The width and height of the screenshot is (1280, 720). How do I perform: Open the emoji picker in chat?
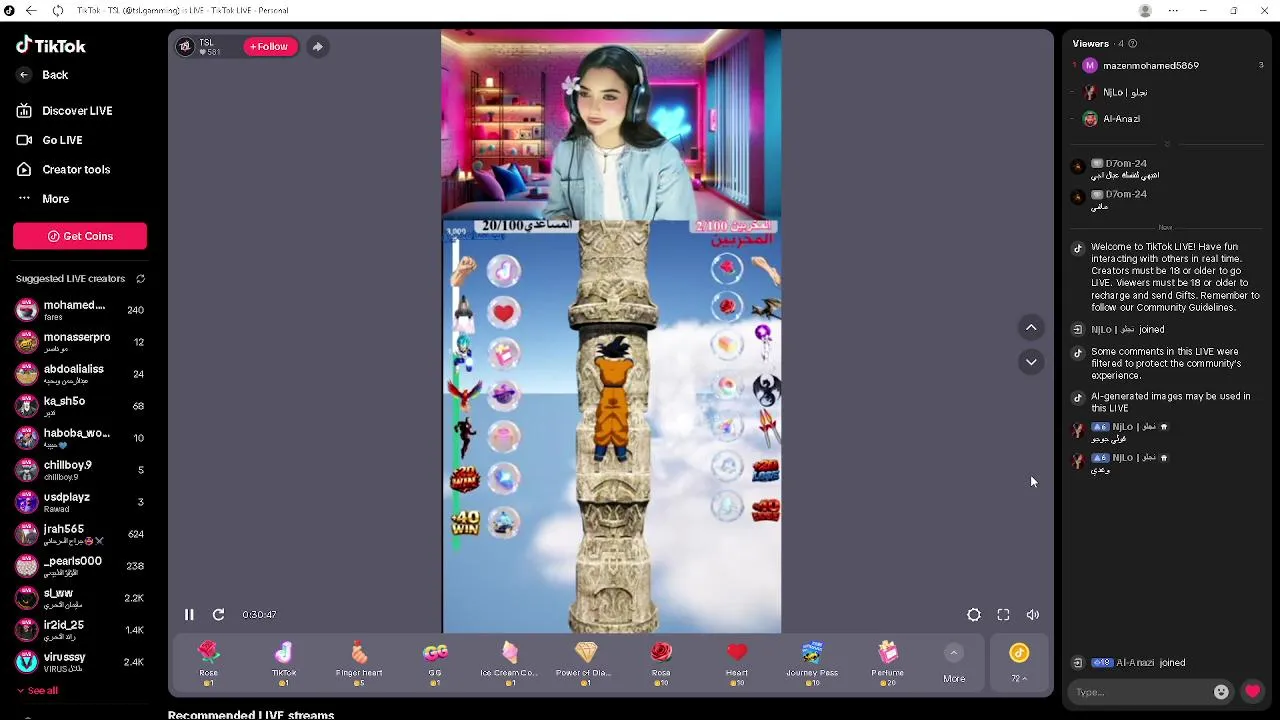click(x=1221, y=692)
